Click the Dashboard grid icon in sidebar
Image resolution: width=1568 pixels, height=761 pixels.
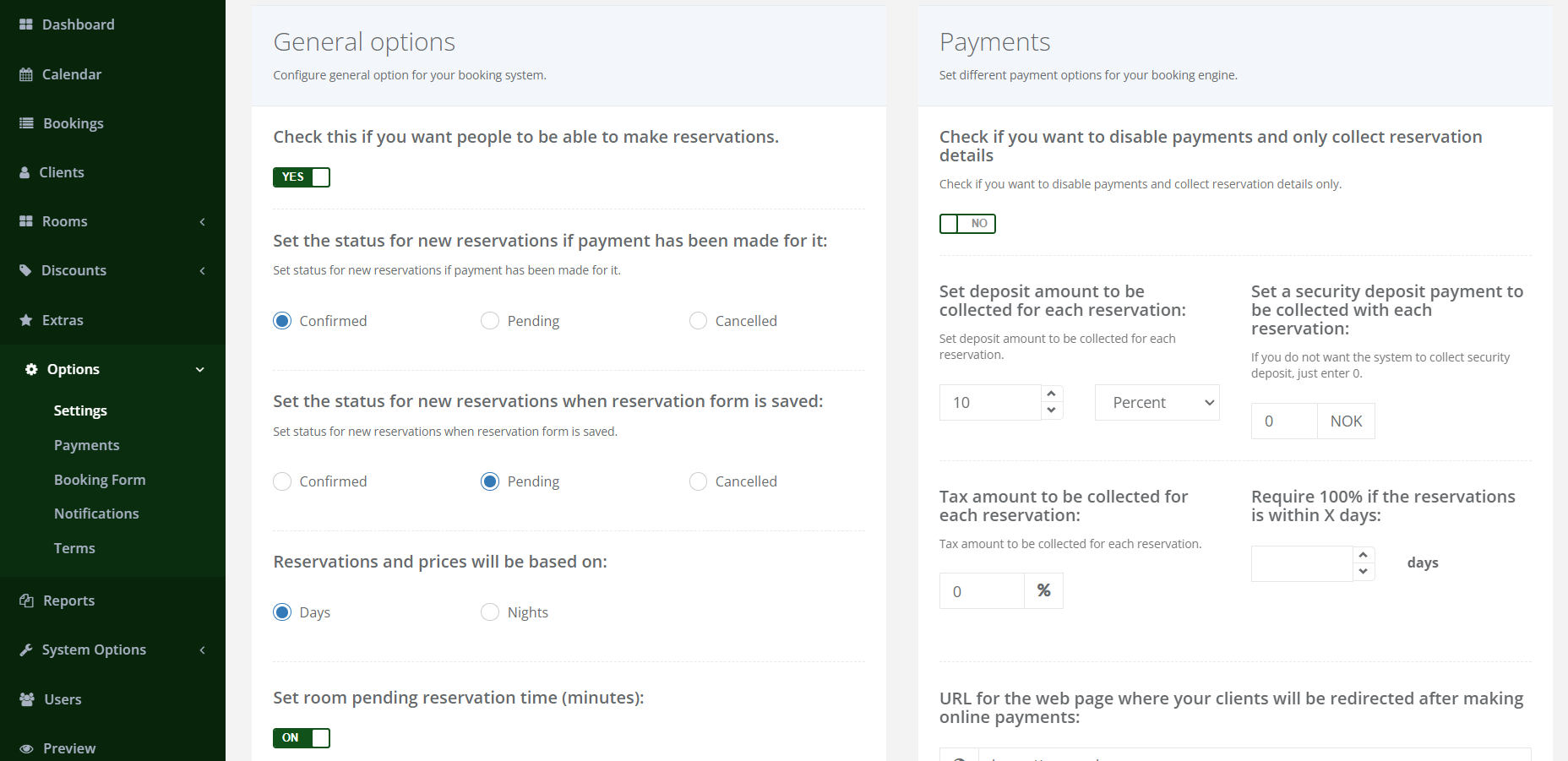tap(26, 24)
